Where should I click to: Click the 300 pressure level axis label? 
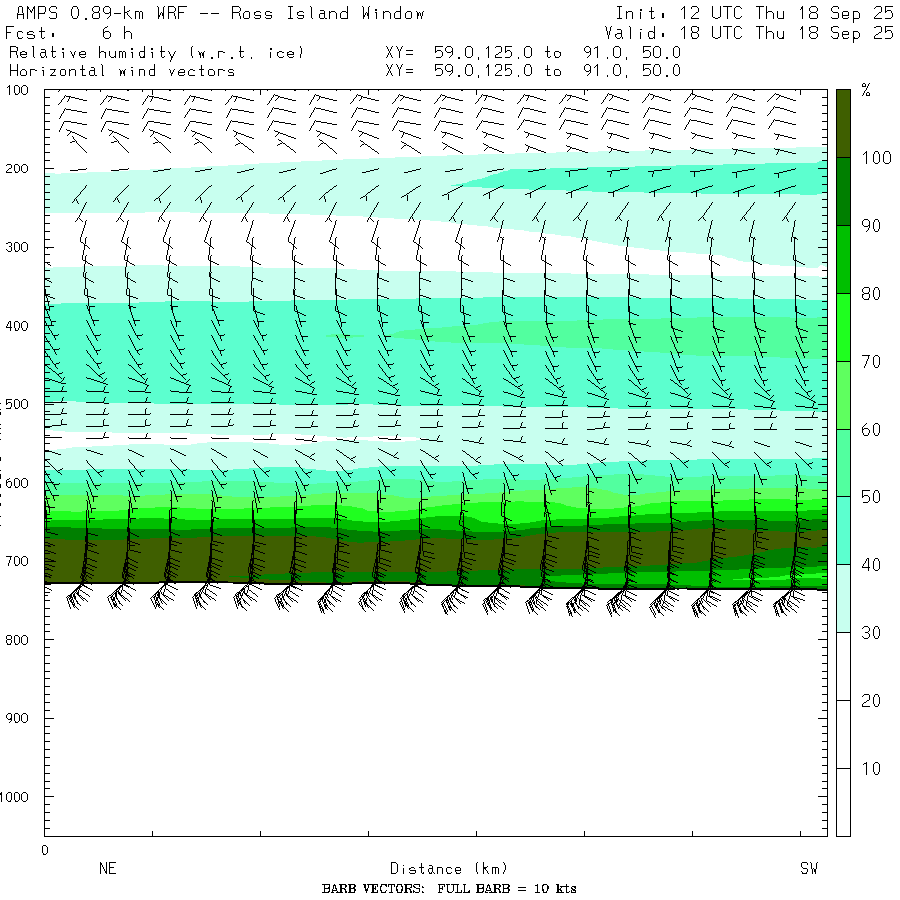(x=17, y=247)
